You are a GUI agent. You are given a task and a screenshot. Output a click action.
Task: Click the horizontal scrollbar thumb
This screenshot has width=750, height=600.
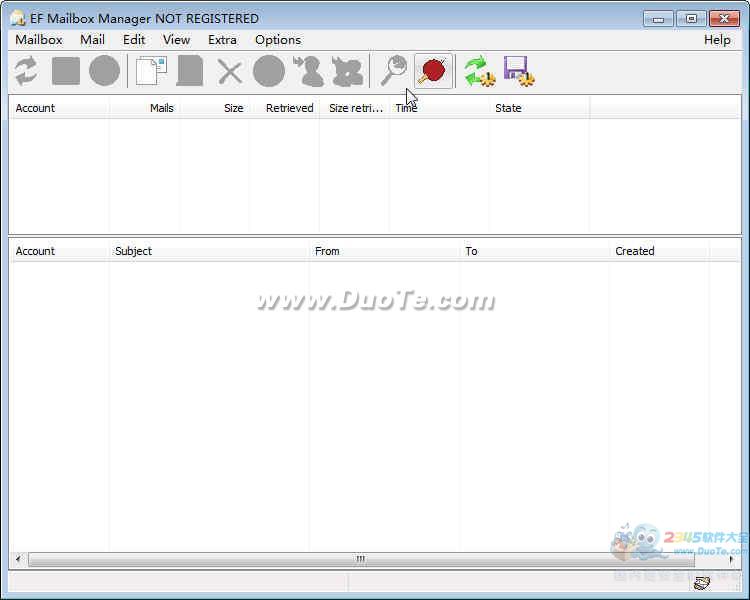(x=361, y=559)
